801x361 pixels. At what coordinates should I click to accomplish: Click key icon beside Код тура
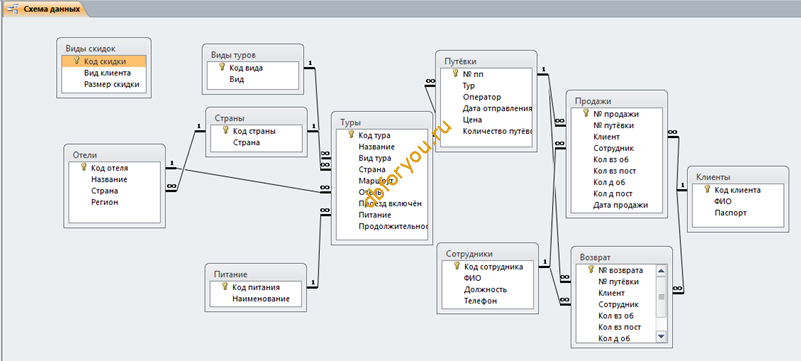click(x=351, y=135)
